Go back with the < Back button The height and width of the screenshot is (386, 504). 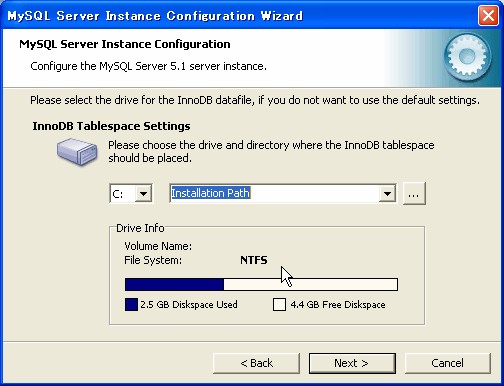256,363
